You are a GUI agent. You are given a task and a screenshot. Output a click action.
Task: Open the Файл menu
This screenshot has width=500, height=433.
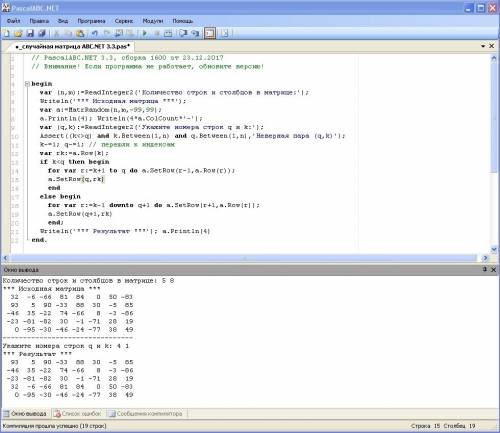(13, 21)
